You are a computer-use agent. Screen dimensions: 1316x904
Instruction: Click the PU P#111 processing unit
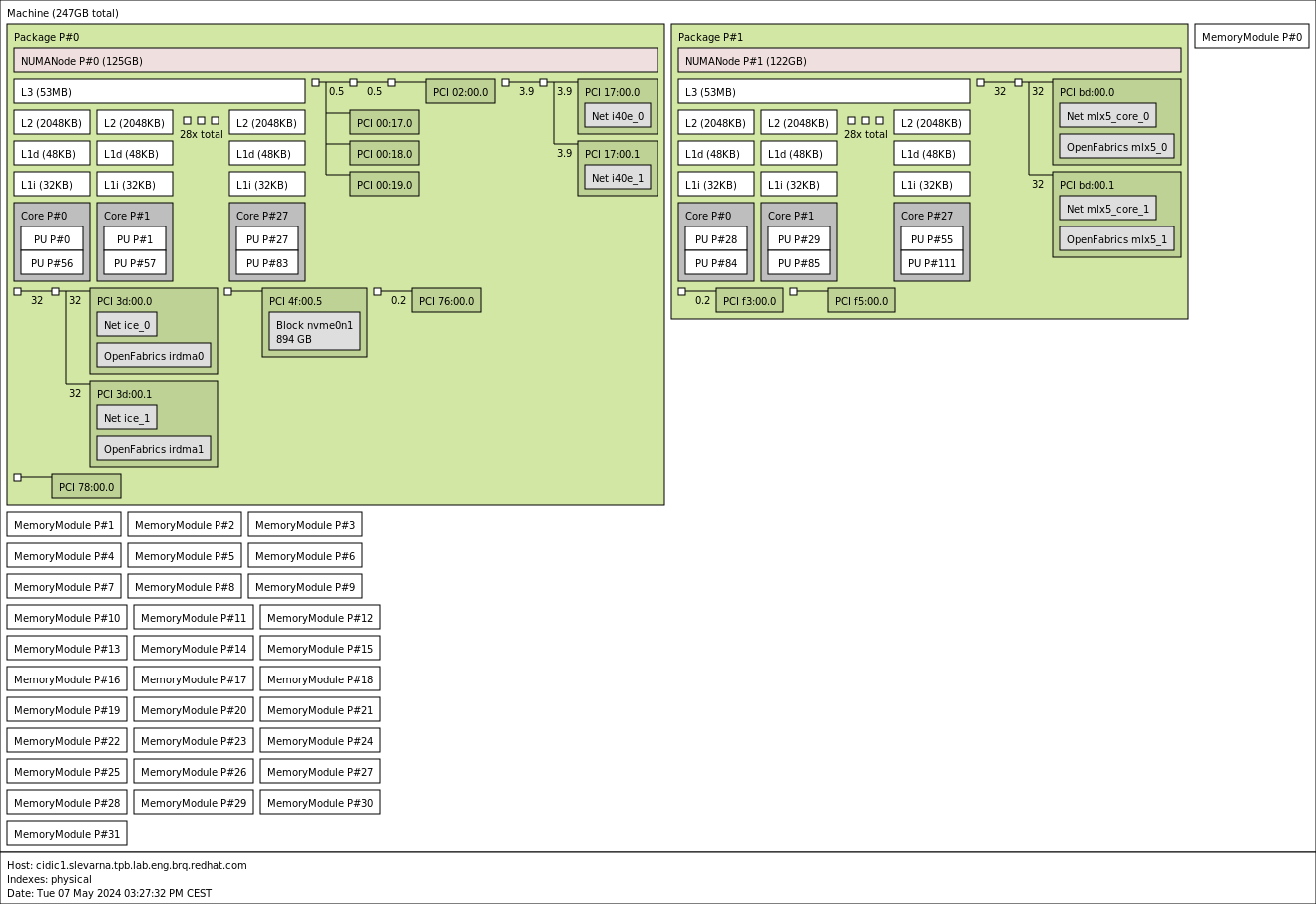coord(932,263)
